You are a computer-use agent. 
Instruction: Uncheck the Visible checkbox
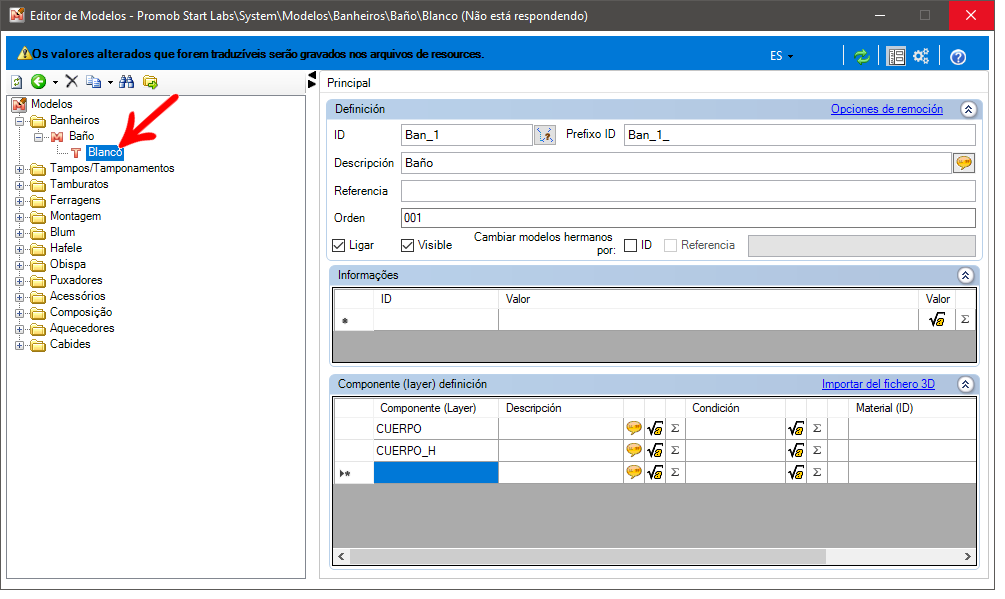click(x=408, y=245)
